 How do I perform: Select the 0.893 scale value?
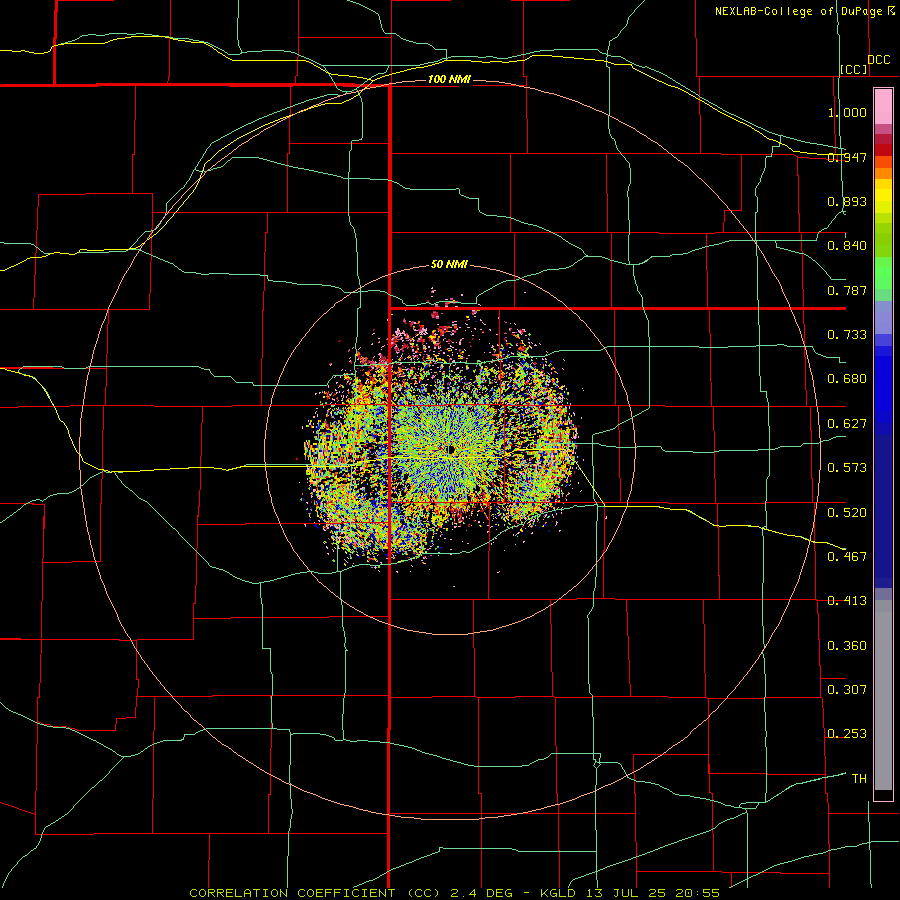847,201
